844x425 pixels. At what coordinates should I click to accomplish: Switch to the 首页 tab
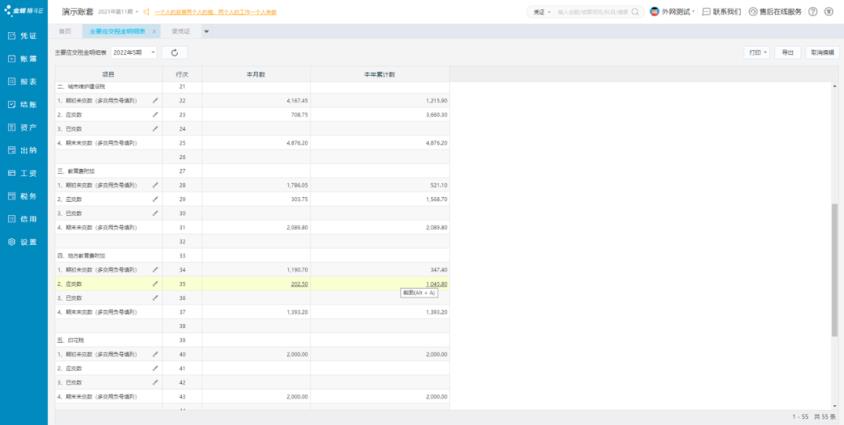65,31
